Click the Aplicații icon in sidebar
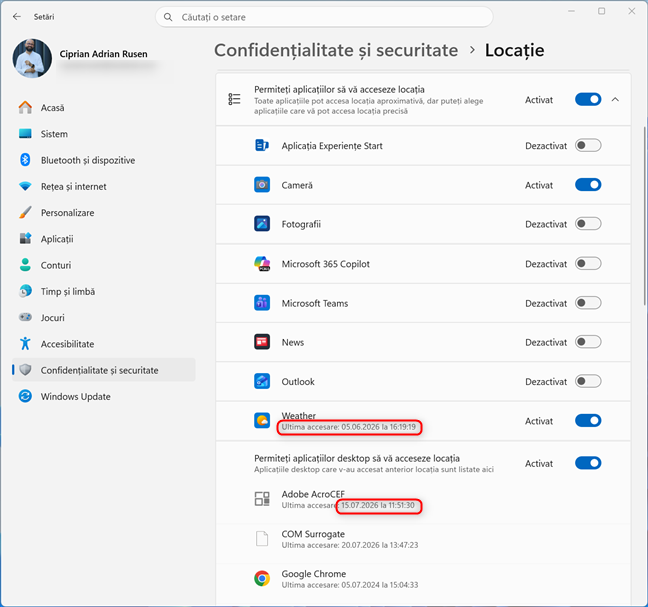648x607 pixels. click(25, 238)
